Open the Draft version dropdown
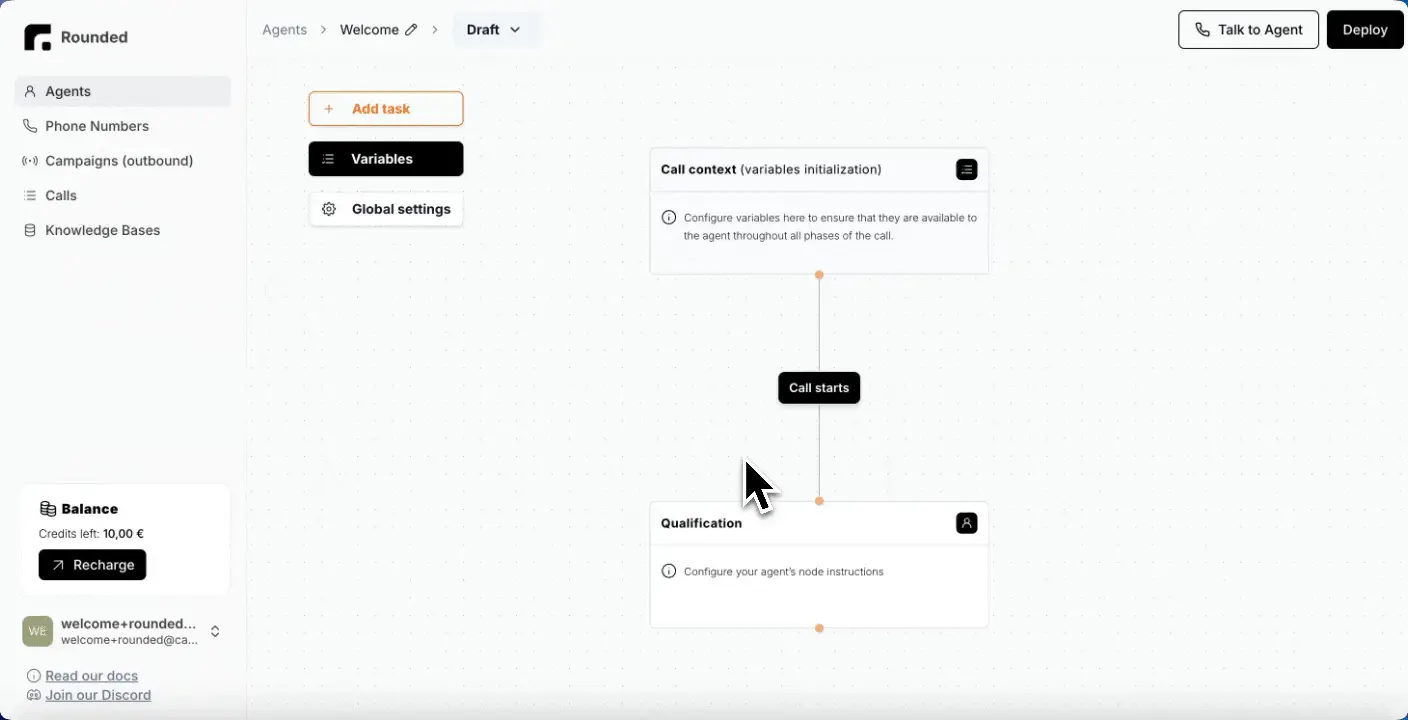The height and width of the screenshot is (720, 1408). [x=494, y=30]
